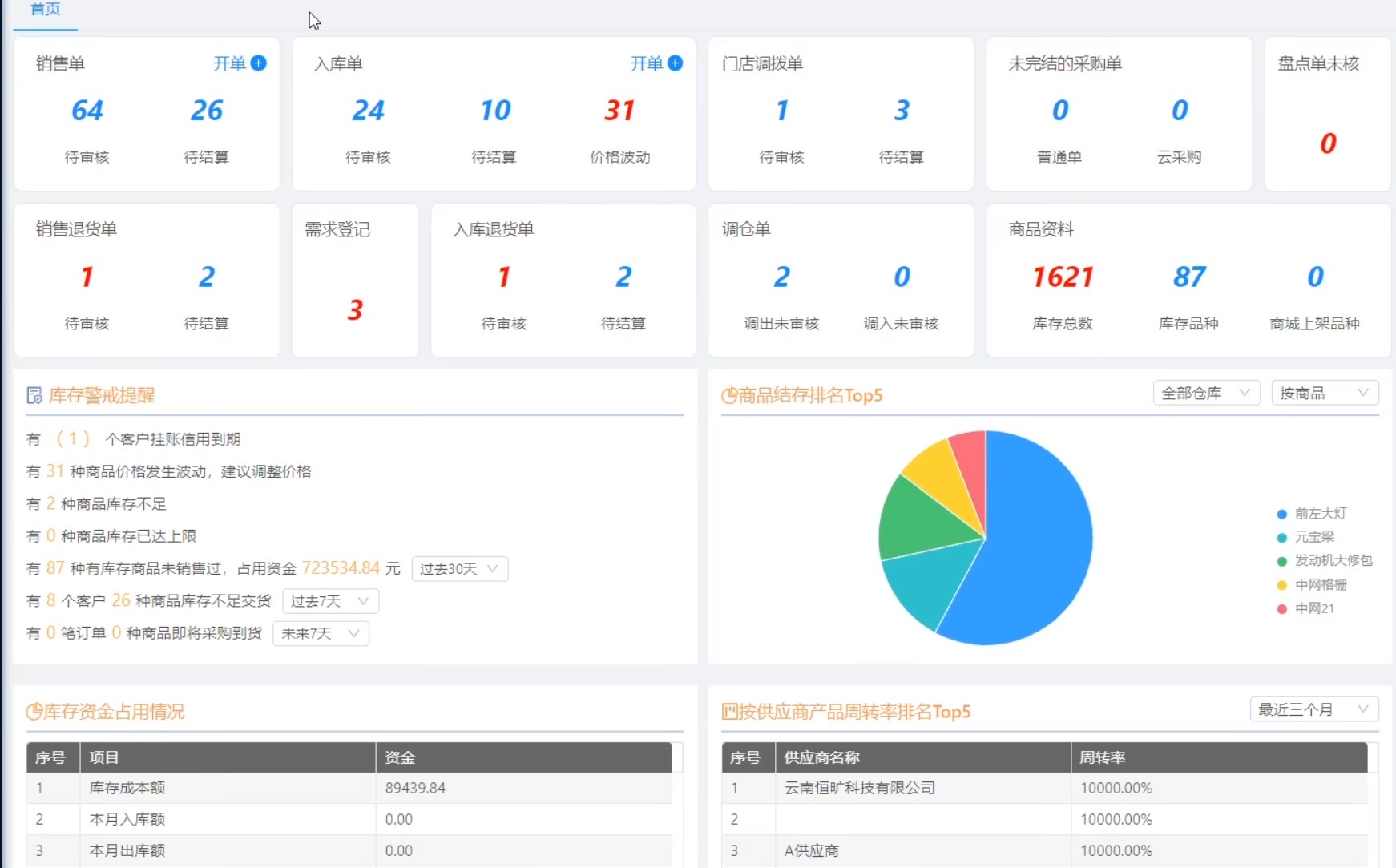Open the 64 待审核 sales orders
Viewport: 1396px width, 868px height.
(87, 111)
